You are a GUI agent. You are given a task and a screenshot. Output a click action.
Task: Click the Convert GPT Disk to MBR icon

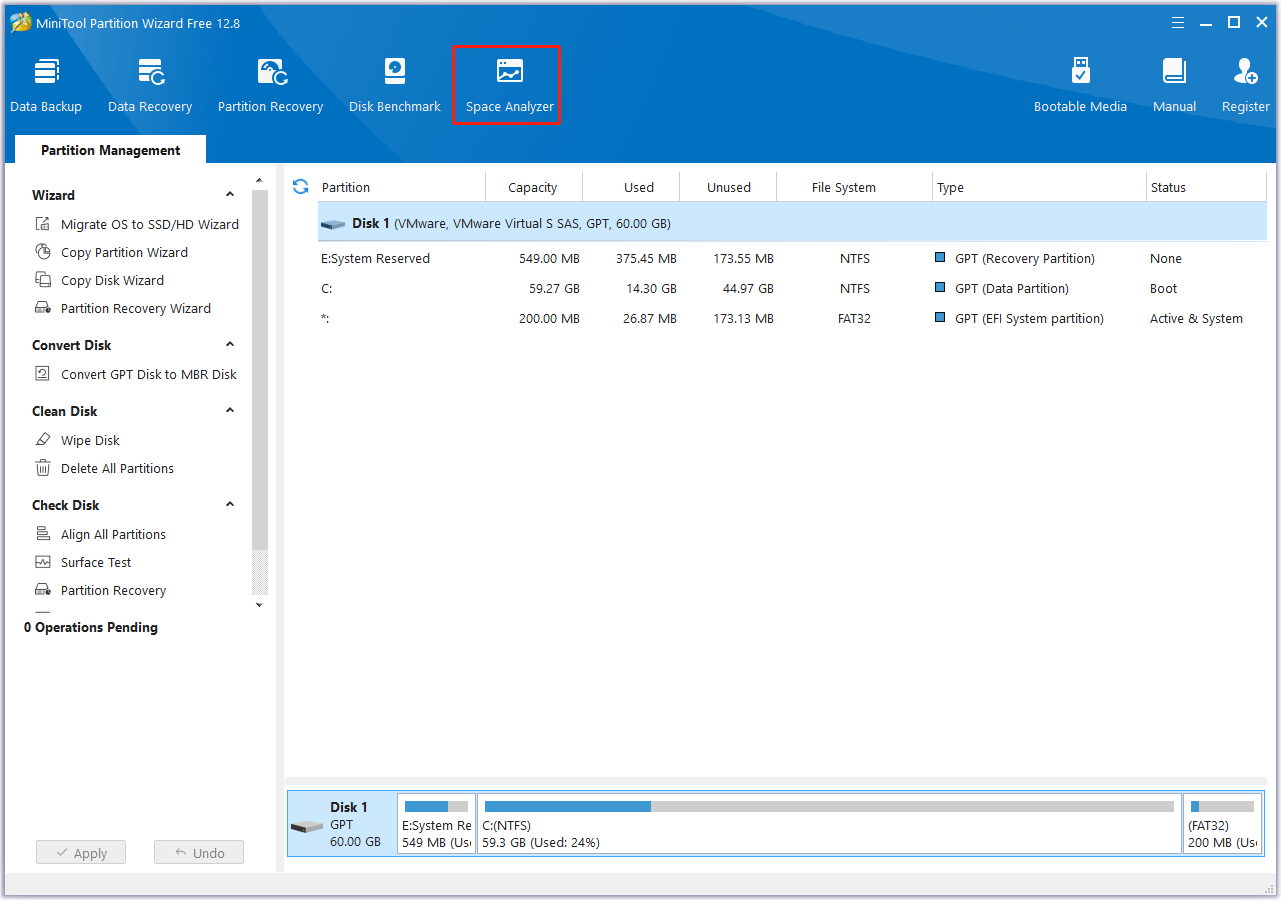[x=43, y=374]
